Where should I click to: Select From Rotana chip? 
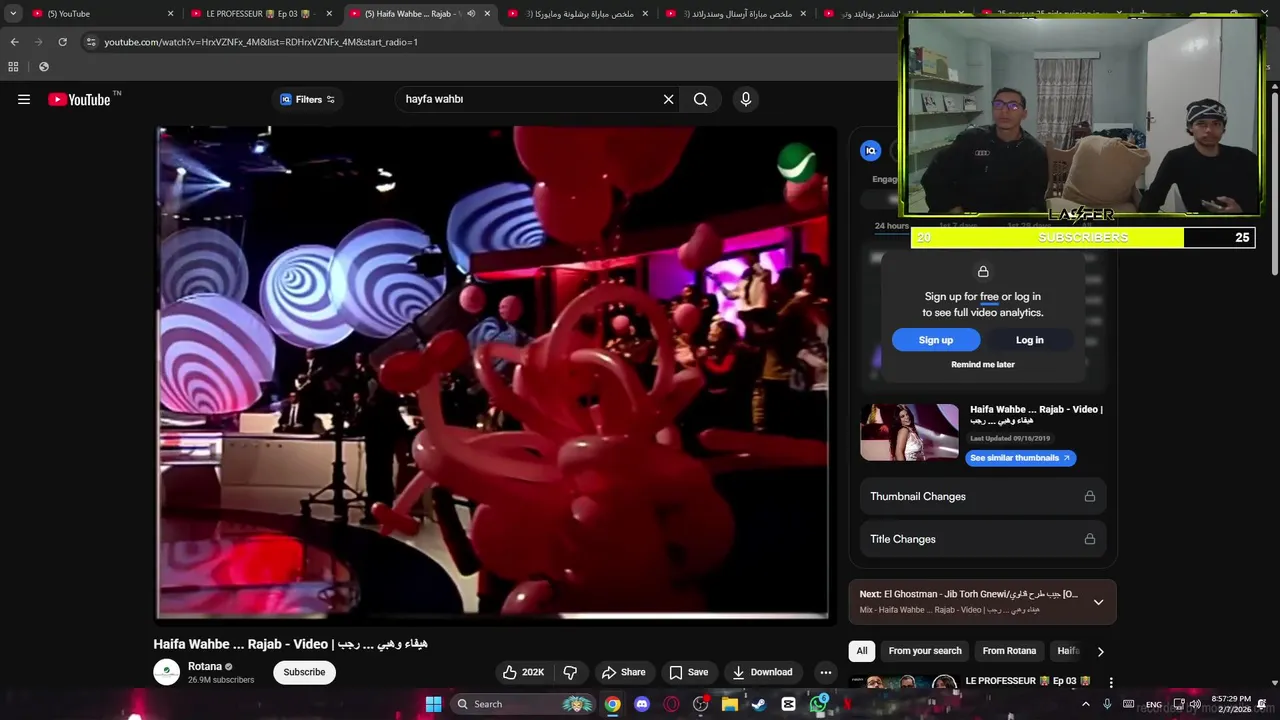(1009, 651)
